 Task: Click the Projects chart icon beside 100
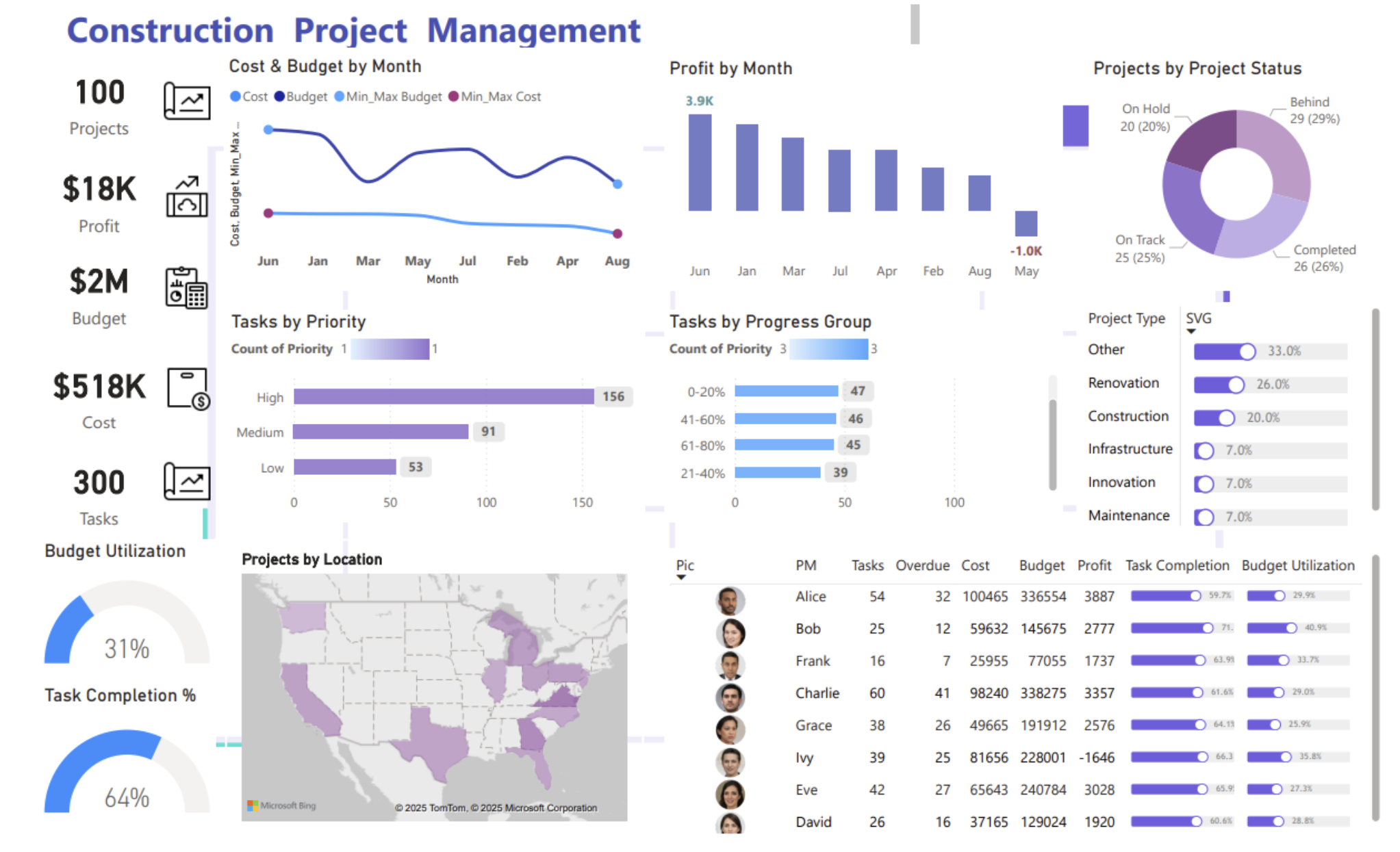(187, 101)
